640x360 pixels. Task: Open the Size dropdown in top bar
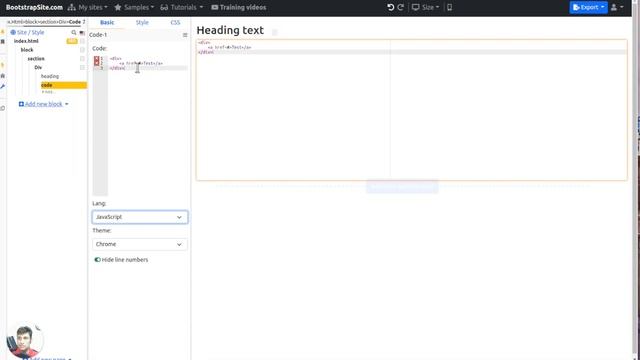tap(425, 7)
